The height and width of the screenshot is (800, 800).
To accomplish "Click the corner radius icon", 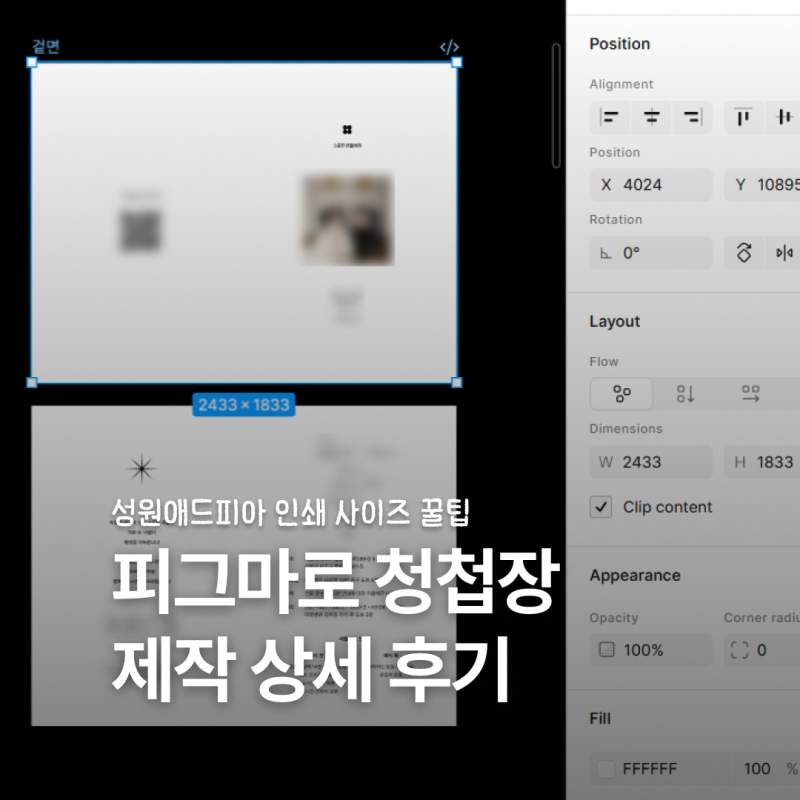I will [x=739, y=649].
